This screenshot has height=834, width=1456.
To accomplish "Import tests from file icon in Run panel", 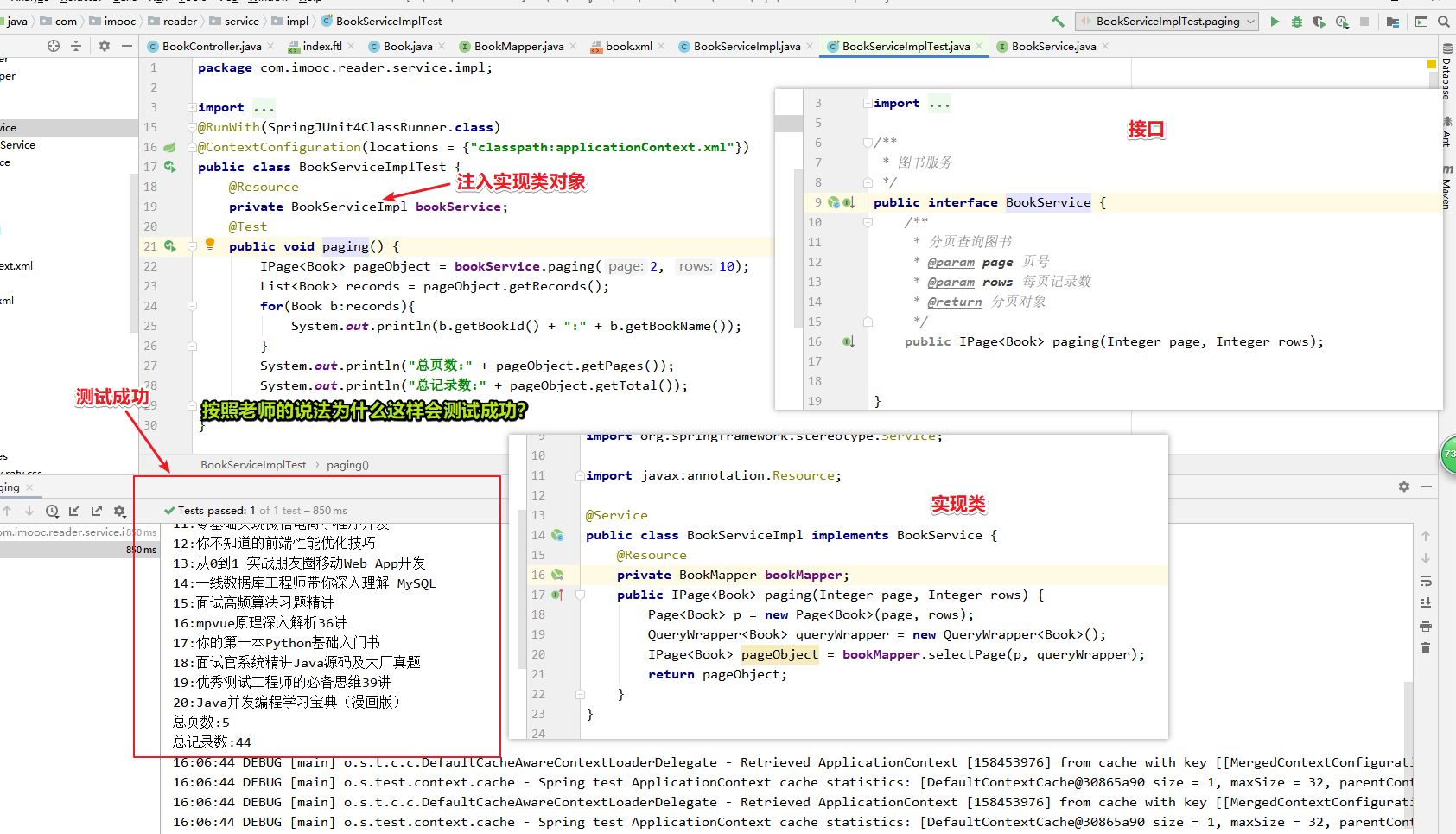I will (74, 511).
